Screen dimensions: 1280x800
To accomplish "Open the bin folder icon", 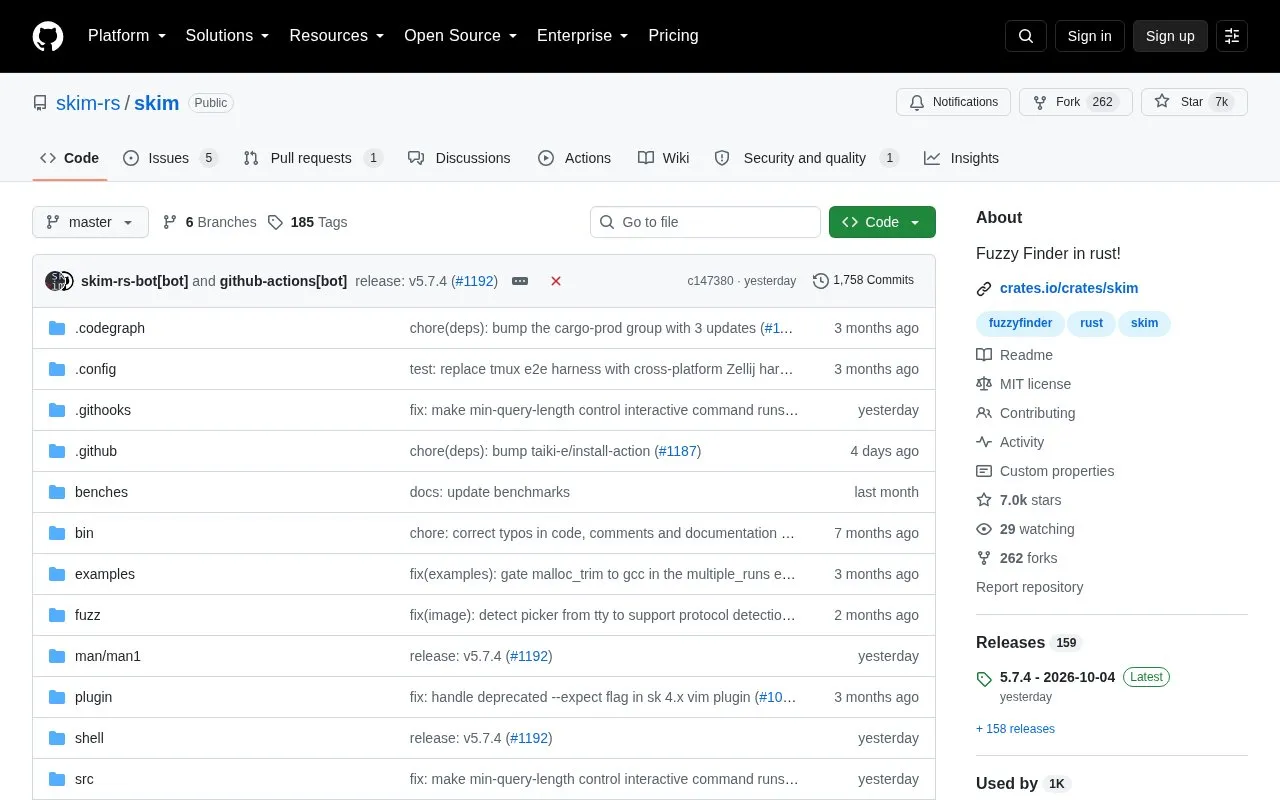I will [x=57, y=533].
